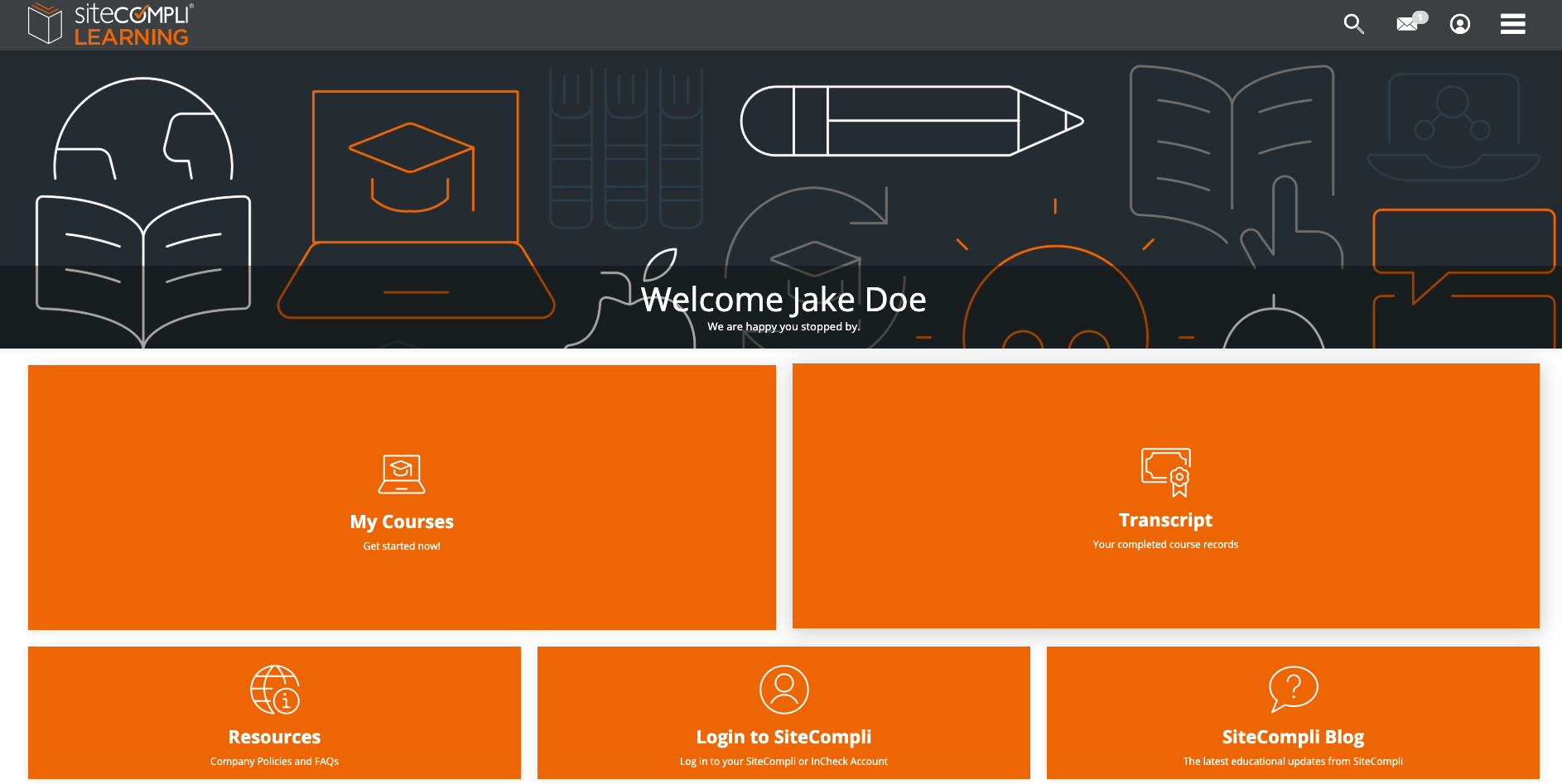Viewport: 1562px width, 784px height.
Task: Click 'Your completed course records' text
Action: pos(1166,545)
